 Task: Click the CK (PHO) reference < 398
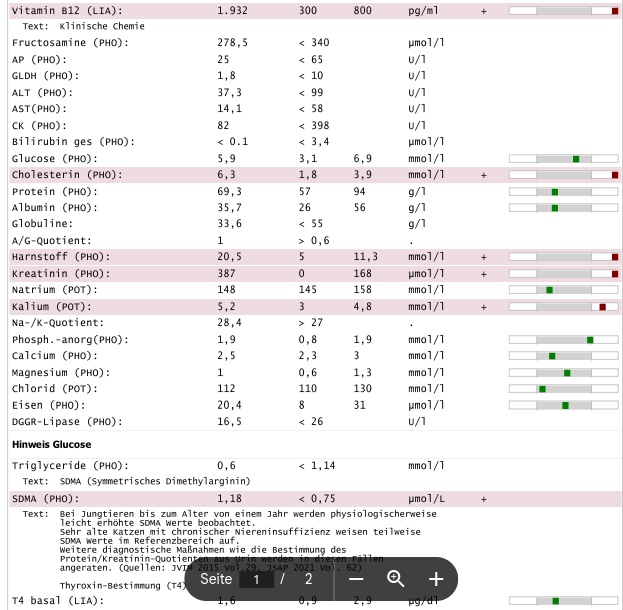point(314,126)
